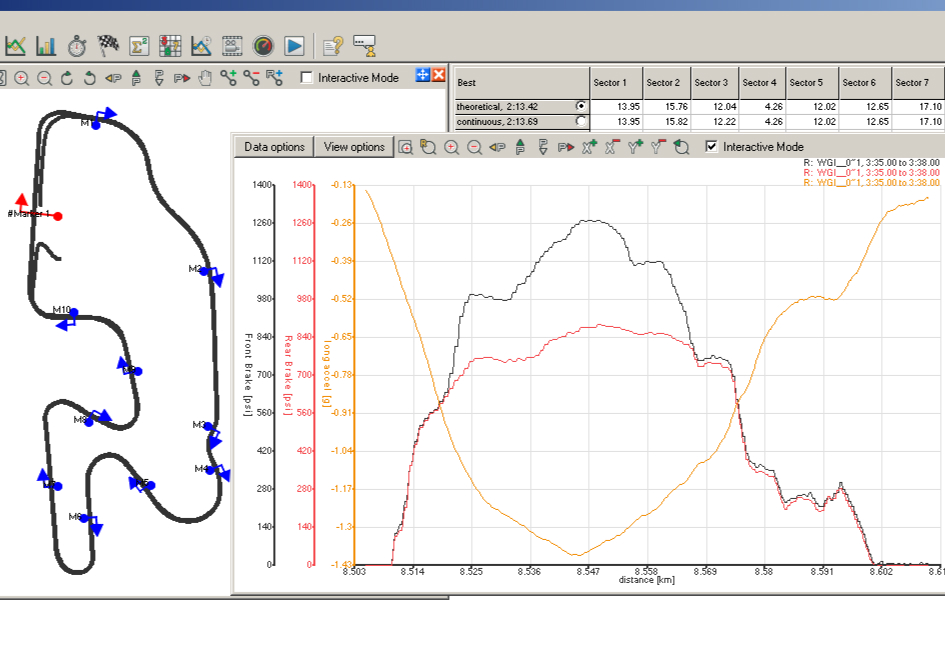Enable Interactive Mode on track map
The height and width of the screenshot is (653, 945).
click(x=306, y=77)
